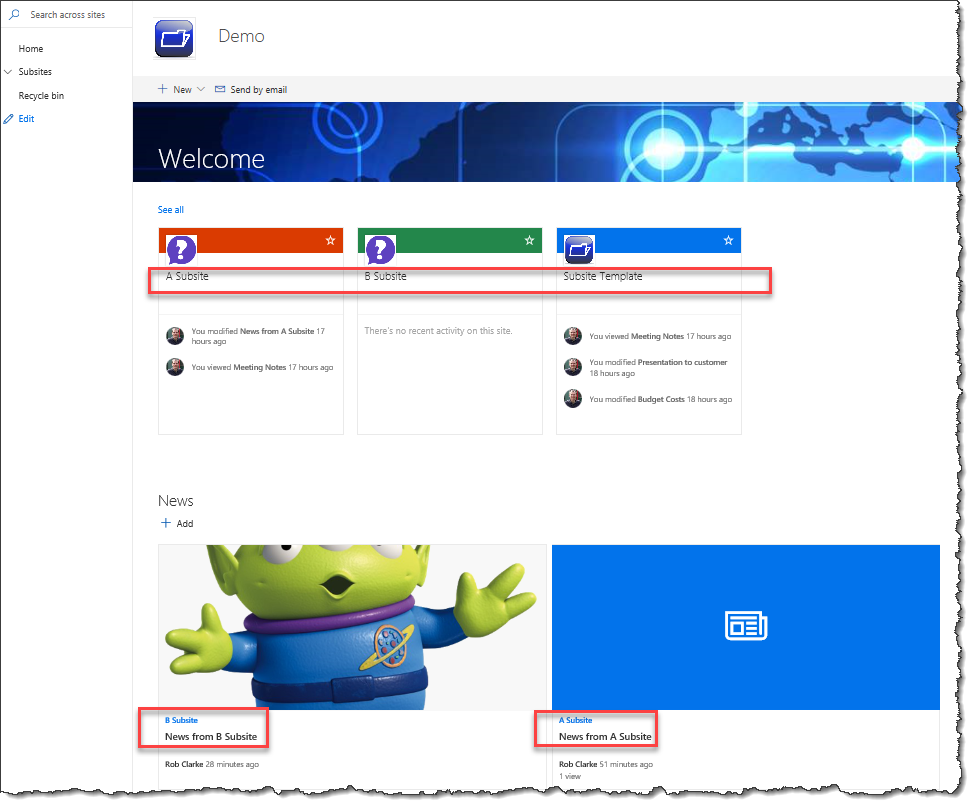Click the Add news button
This screenshot has height=805, width=973.
coord(177,523)
